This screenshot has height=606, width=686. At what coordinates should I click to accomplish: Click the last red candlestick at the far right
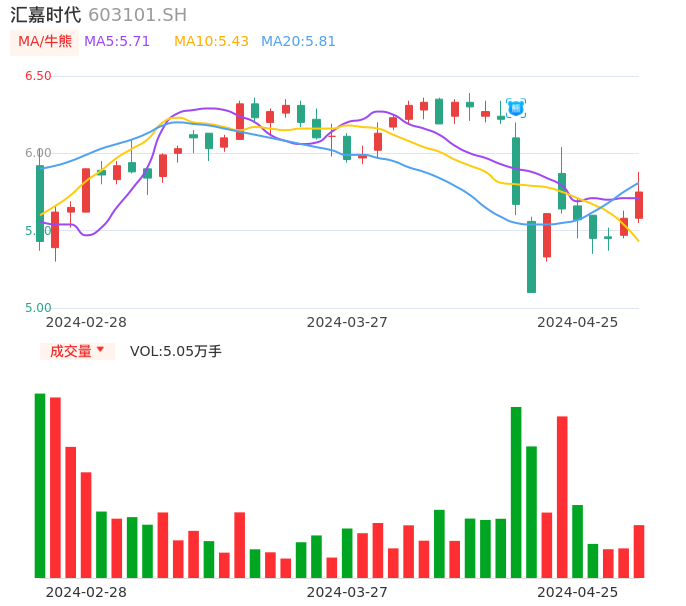click(x=639, y=205)
